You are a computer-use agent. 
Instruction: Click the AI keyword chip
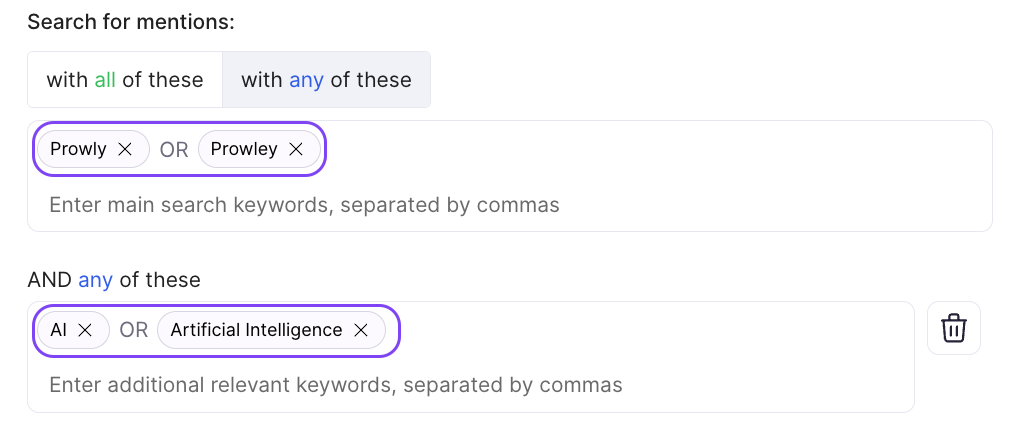[59, 330]
